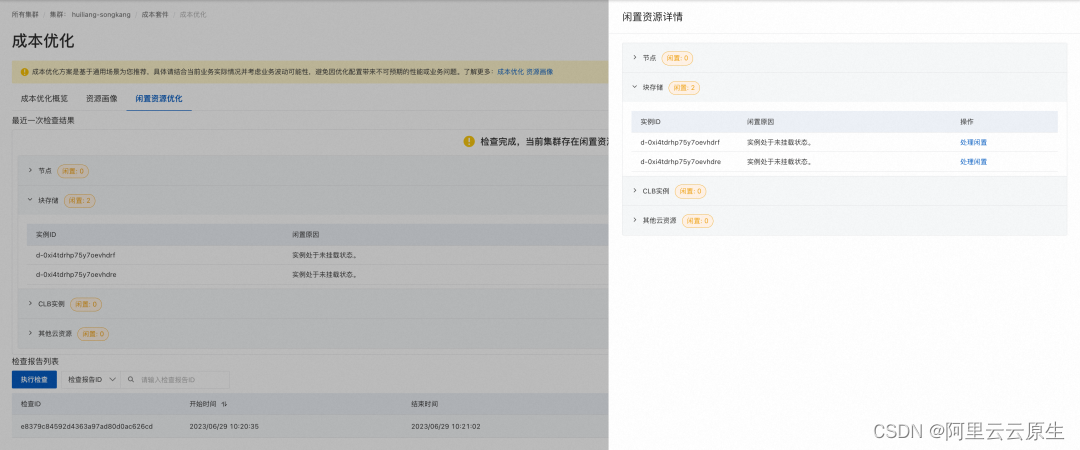This screenshot has height=450, width=1080.
Task: Run a check with the 执行检查 button
Action: [34, 380]
